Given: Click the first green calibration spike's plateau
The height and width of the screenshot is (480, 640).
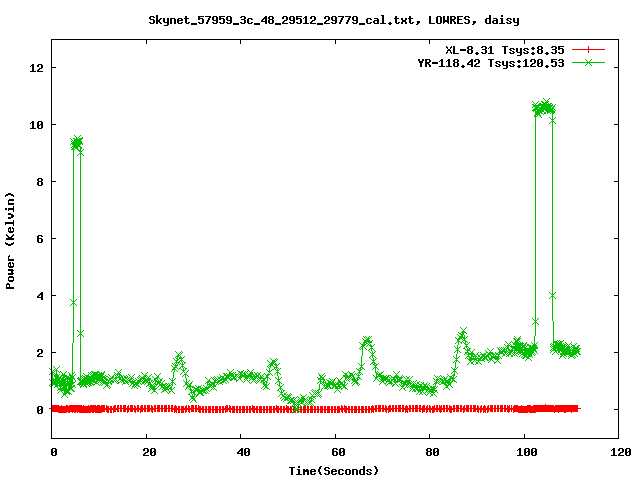Looking at the screenshot, I should pyautogui.click(x=77, y=143).
